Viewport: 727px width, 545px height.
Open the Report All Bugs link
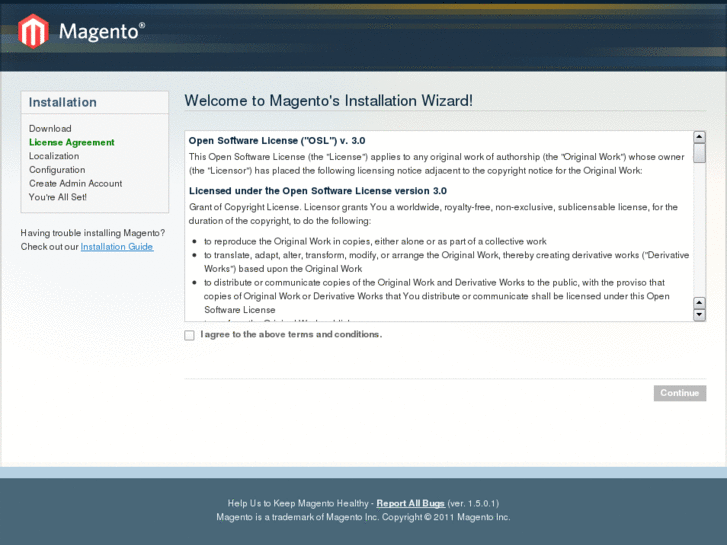click(410, 503)
